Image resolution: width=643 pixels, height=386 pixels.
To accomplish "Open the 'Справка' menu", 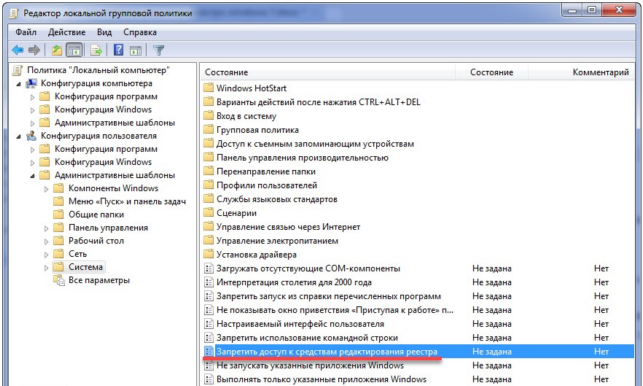I will (140, 32).
